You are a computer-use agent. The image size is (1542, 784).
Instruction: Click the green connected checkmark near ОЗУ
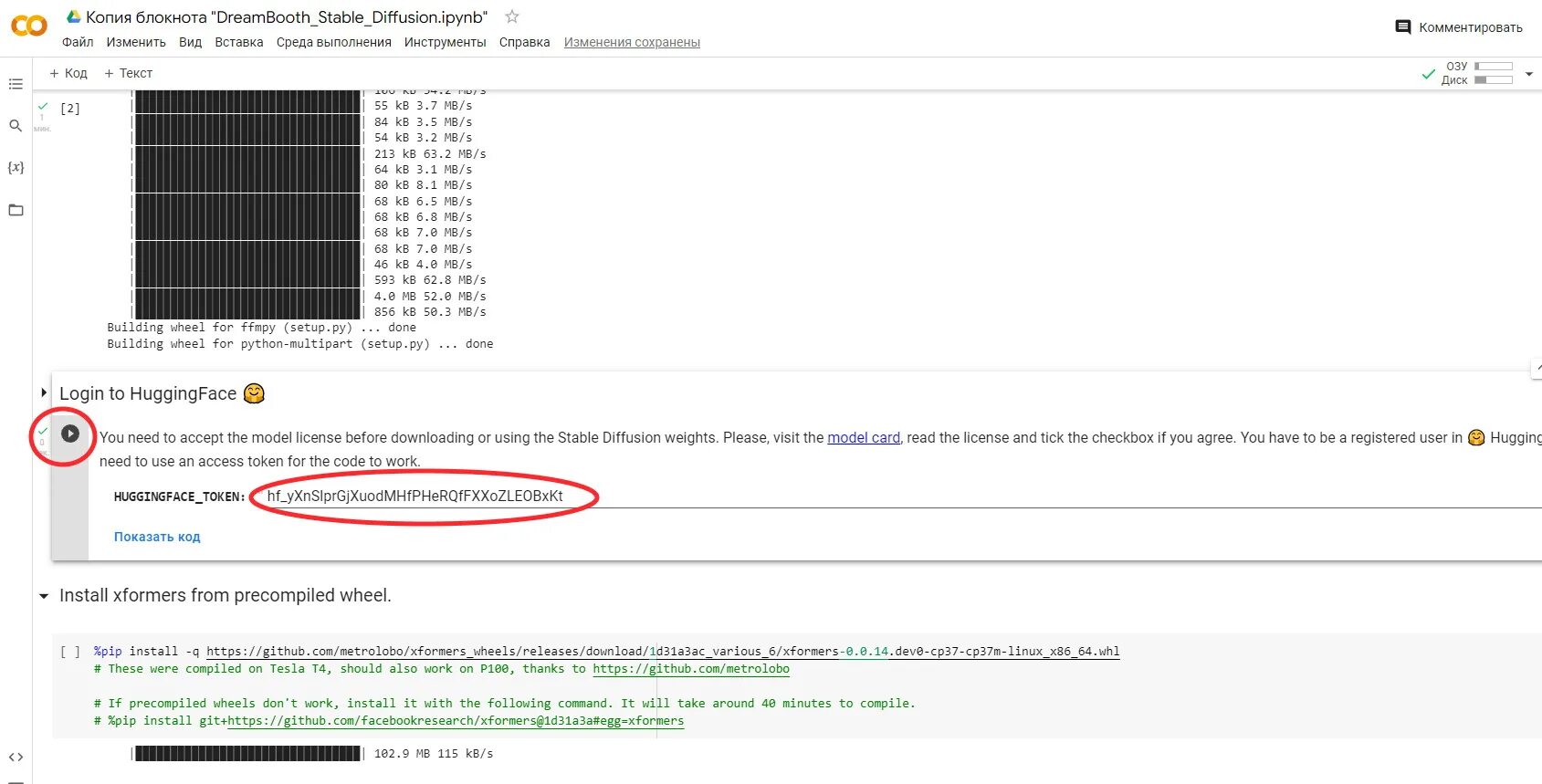coord(1429,74)
